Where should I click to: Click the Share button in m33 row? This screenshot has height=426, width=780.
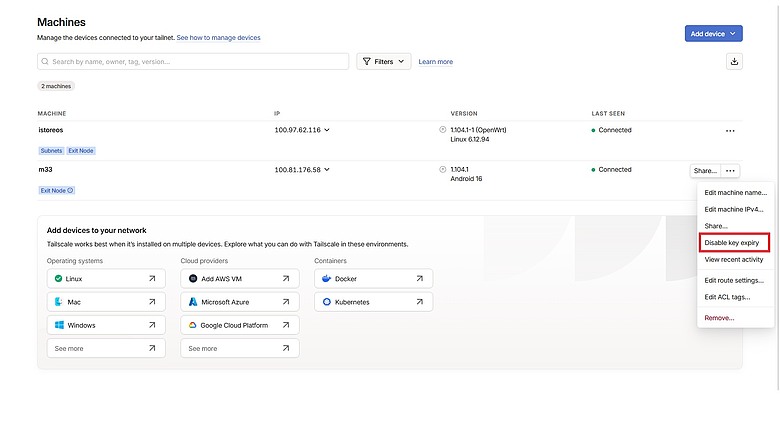(x=705, y=171)
